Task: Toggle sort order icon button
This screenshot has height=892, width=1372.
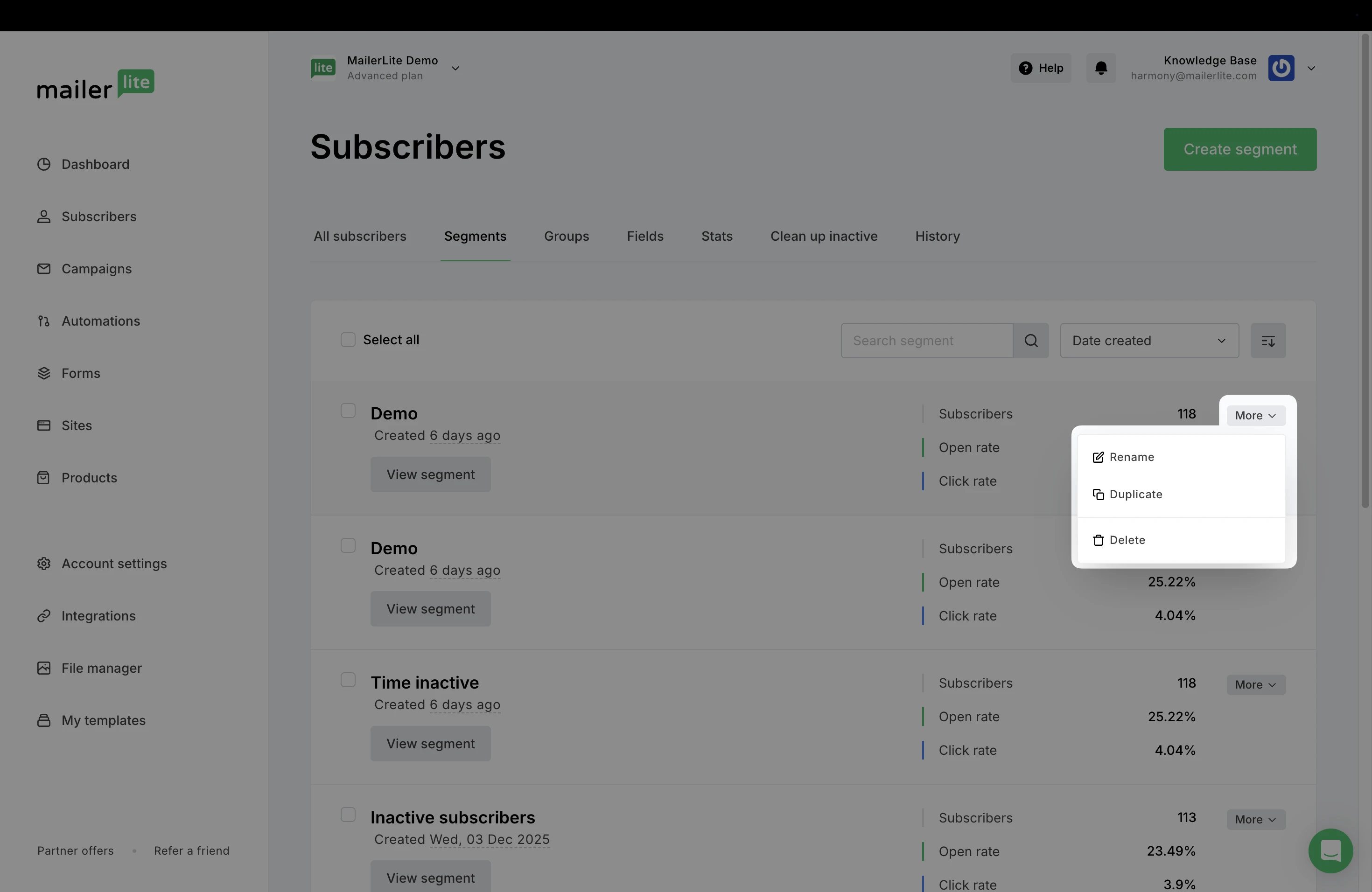Action: tap(1267, 341)
